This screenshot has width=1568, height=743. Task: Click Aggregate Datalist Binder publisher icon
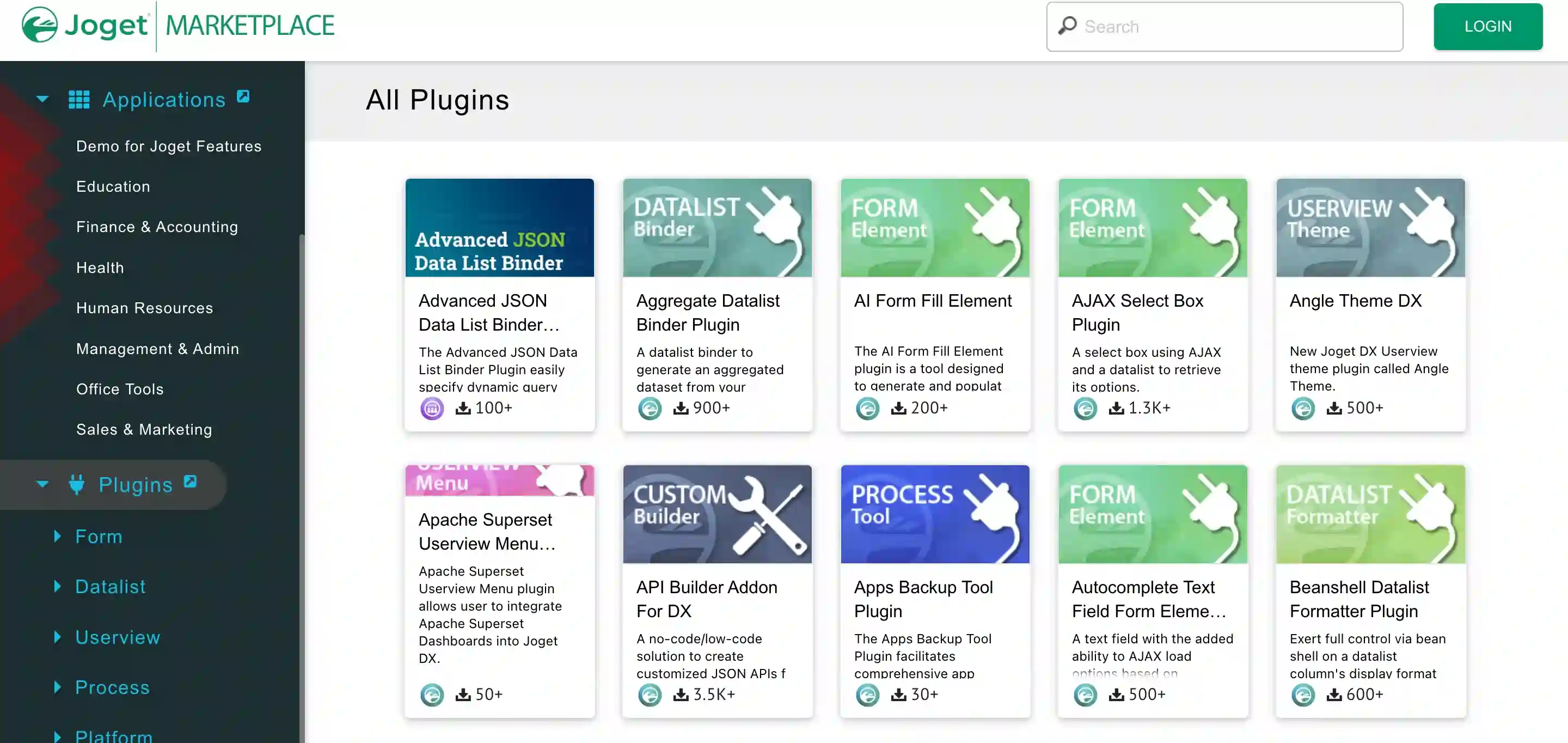click(650, 408)
